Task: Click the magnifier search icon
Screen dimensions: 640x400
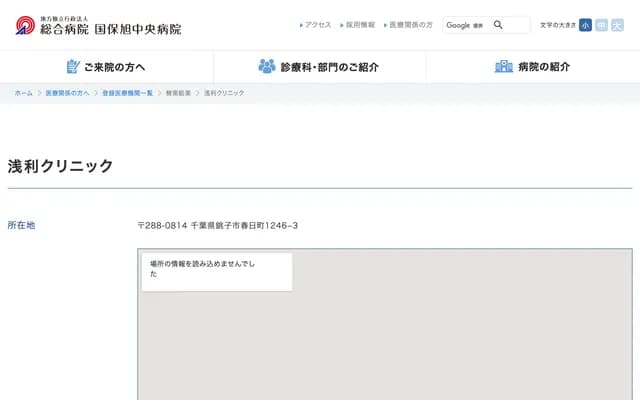Action: tap(498, 25)
